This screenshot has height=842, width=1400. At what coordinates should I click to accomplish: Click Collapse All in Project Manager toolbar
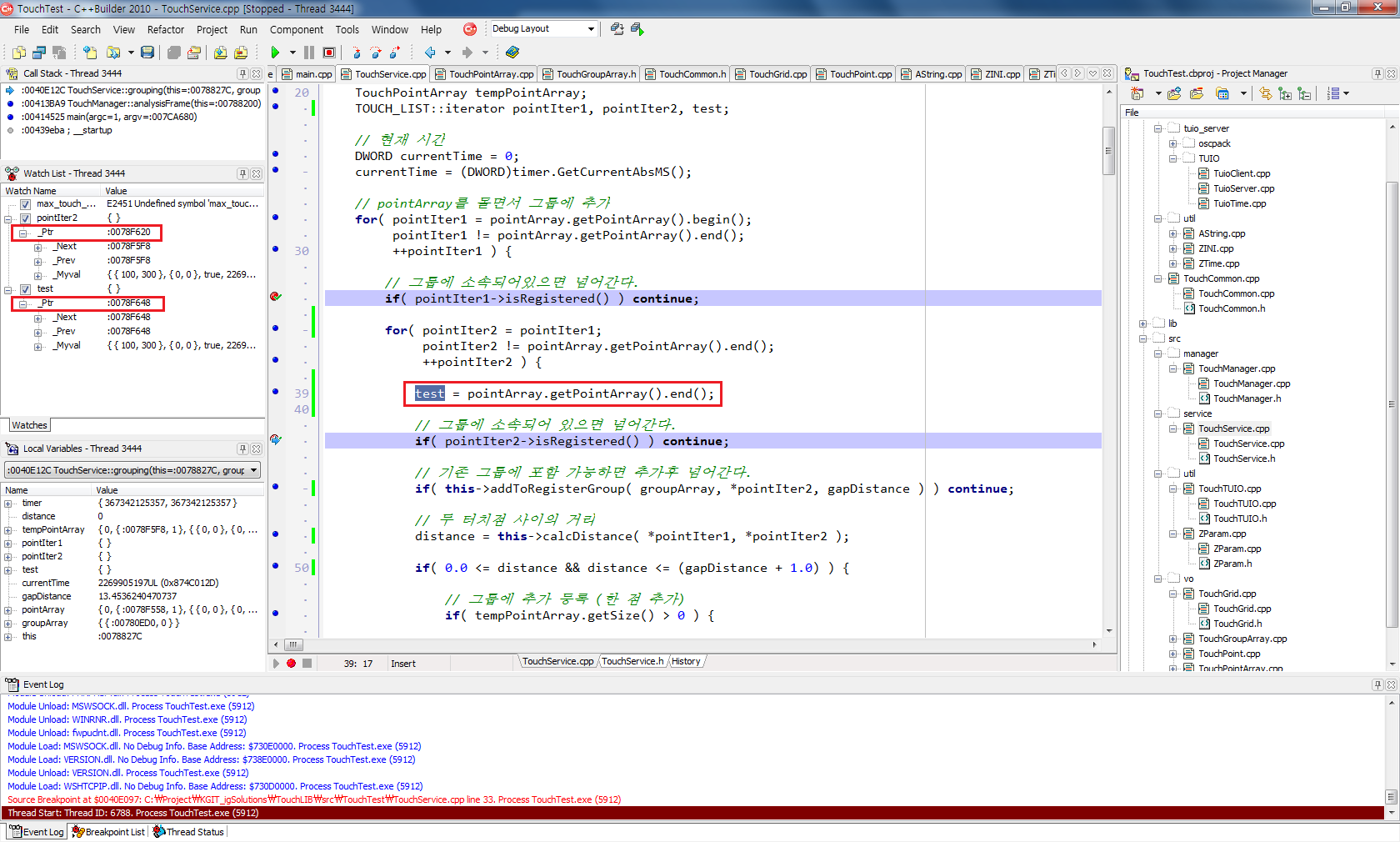[x=1304, y=93]
